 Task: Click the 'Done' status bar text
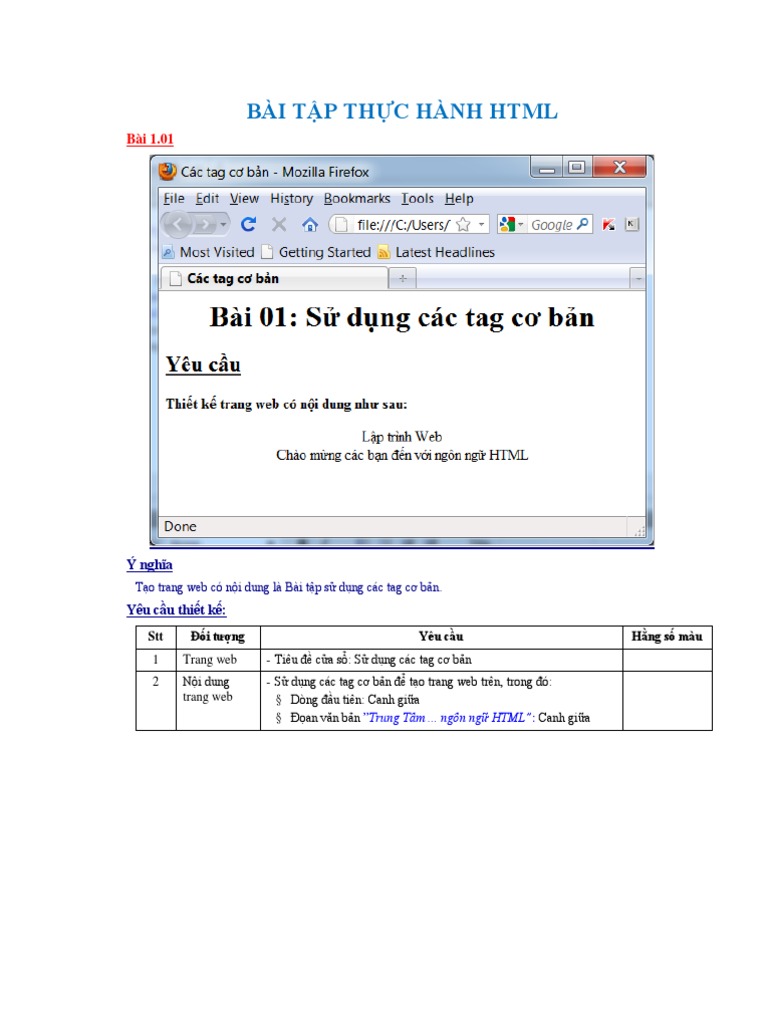[x=180, y=526]
